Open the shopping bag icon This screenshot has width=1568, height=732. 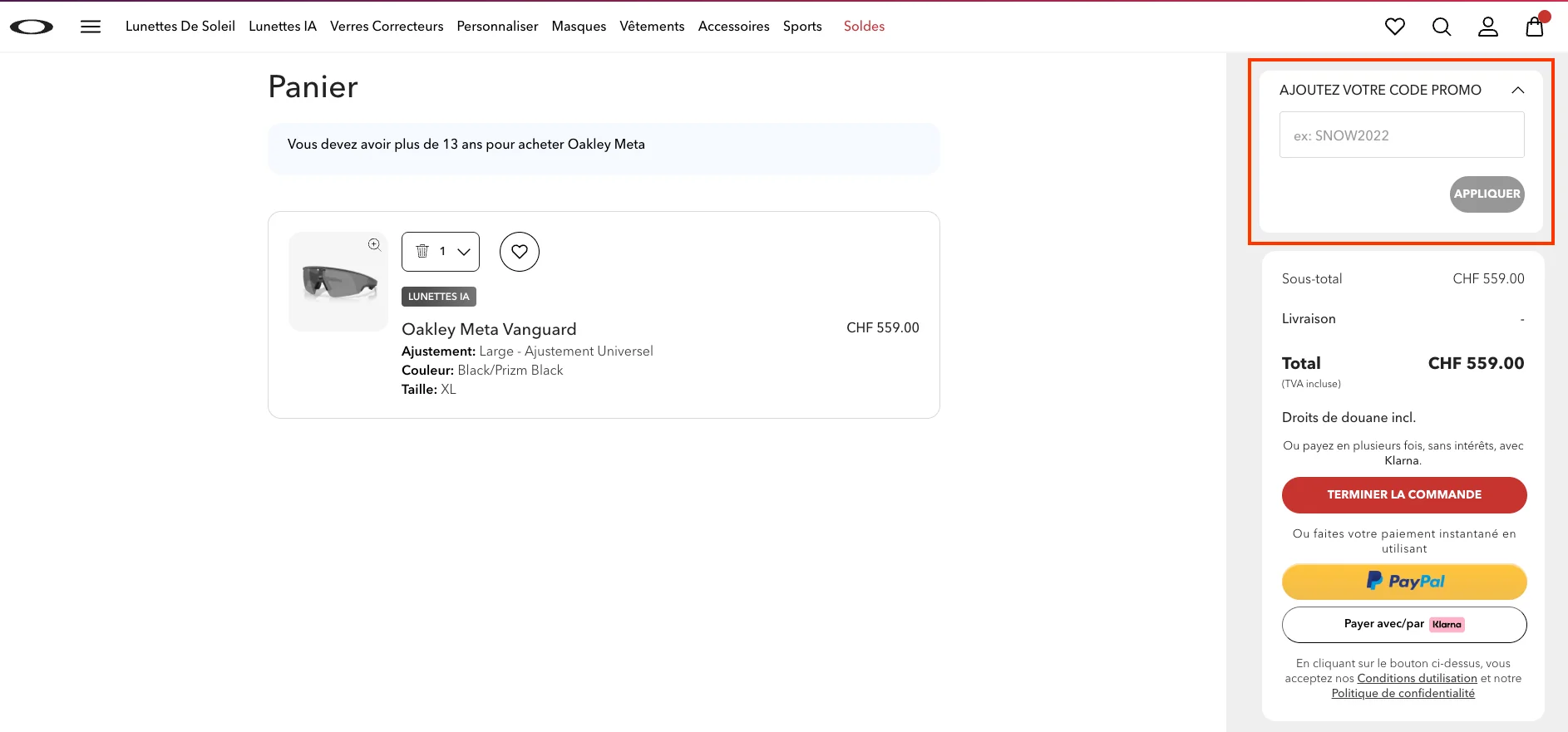click(x=1535, y=27)
